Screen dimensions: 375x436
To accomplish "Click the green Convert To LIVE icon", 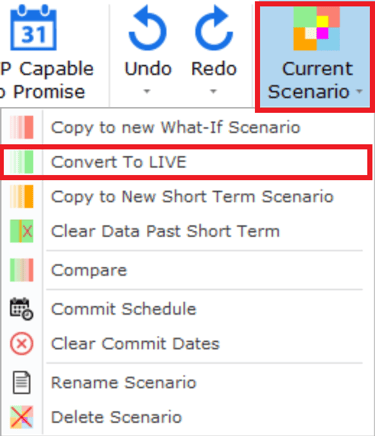I will [22, 162].
